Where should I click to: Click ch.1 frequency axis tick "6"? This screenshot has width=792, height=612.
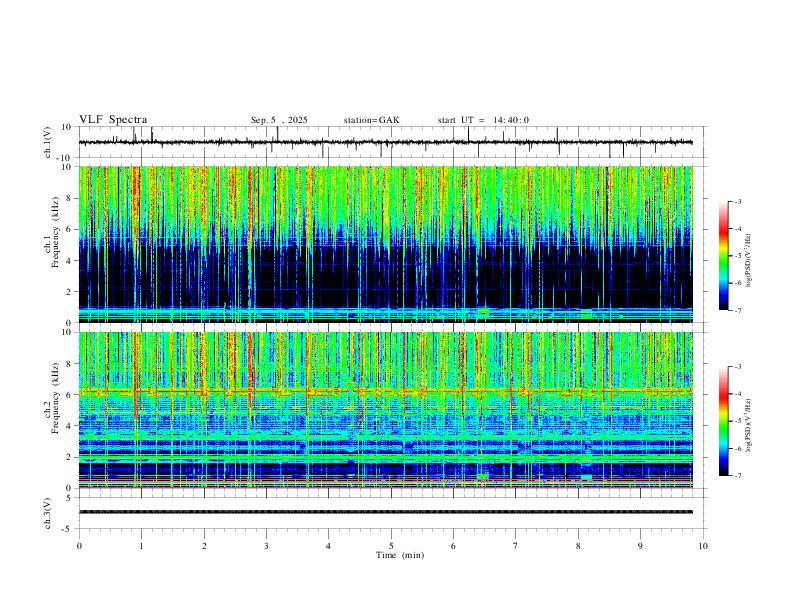point(70,229)
